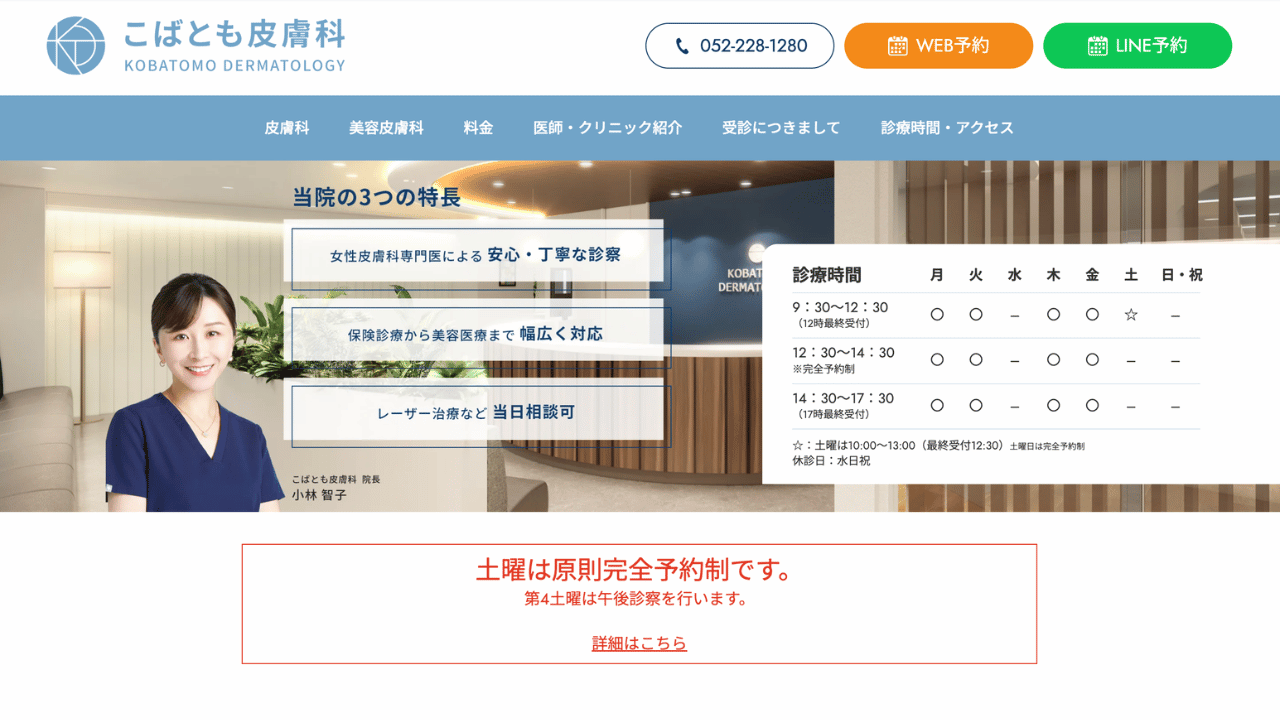The width and height of the screenshot is (1280, 720).
Task: Click the ※完全予約制 note text
Action: coord(822,369)
